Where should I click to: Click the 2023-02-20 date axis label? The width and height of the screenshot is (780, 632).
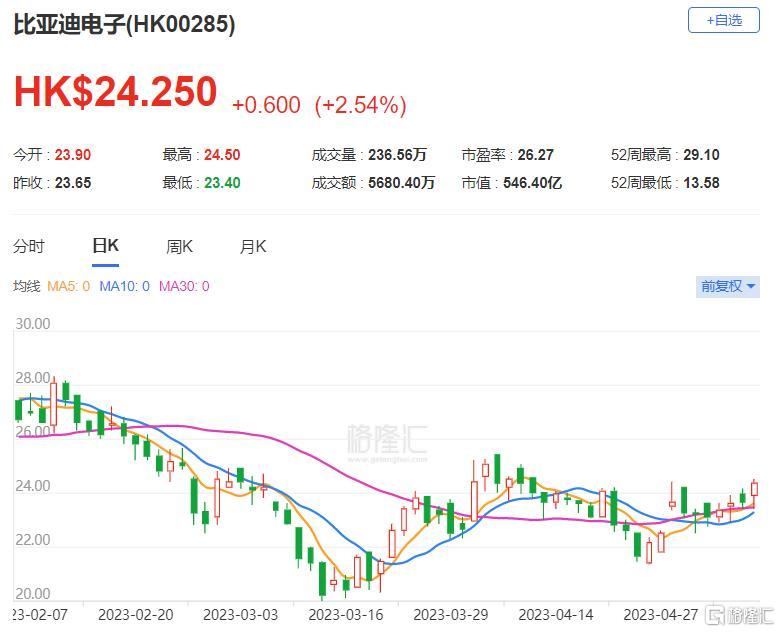(x=136, y=615)
